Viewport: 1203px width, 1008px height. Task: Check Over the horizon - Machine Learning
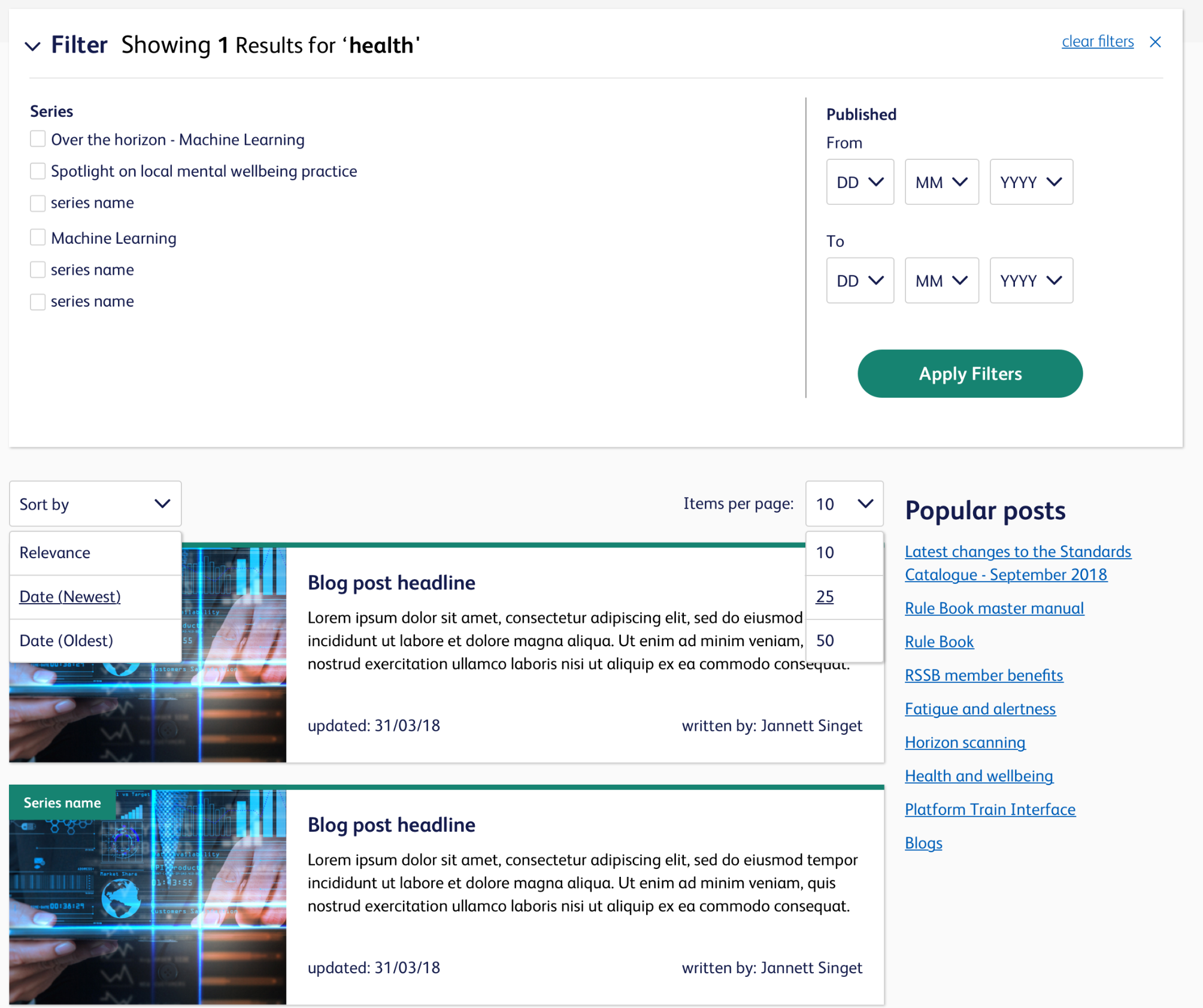click(38, 140)
